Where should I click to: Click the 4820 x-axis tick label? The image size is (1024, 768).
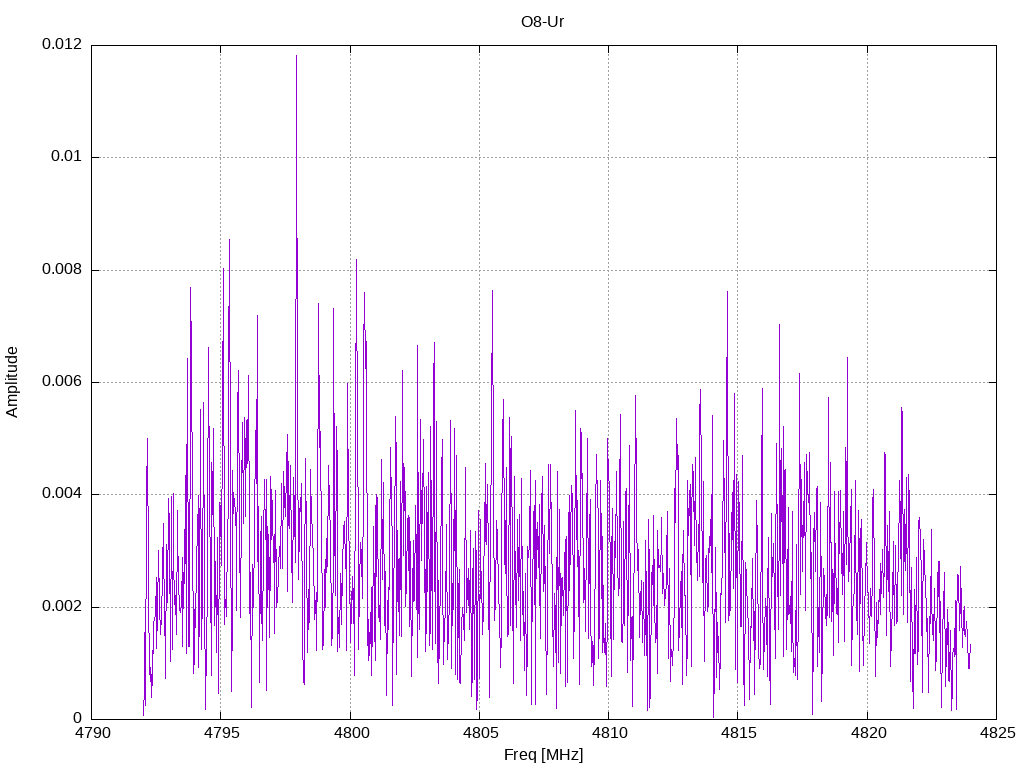[868, 733]
